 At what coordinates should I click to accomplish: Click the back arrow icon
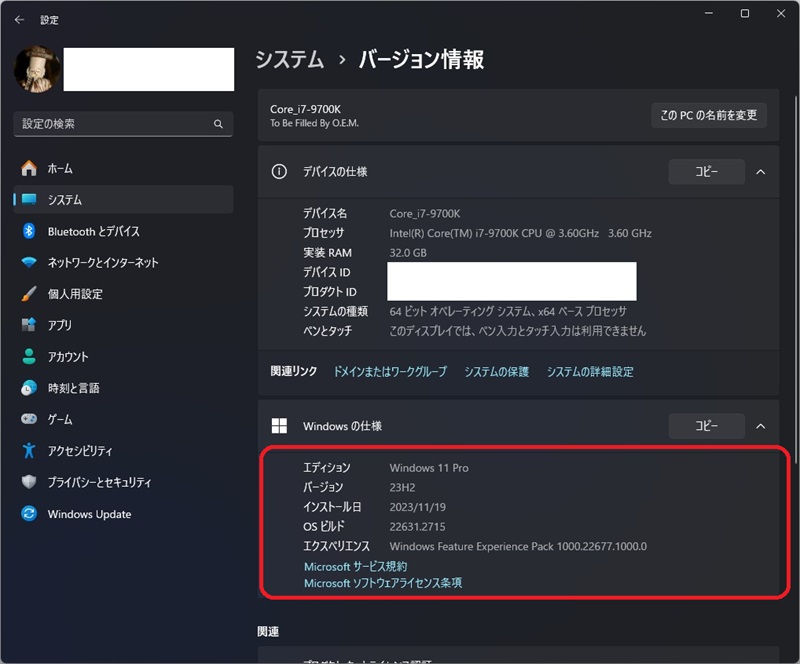19,19
